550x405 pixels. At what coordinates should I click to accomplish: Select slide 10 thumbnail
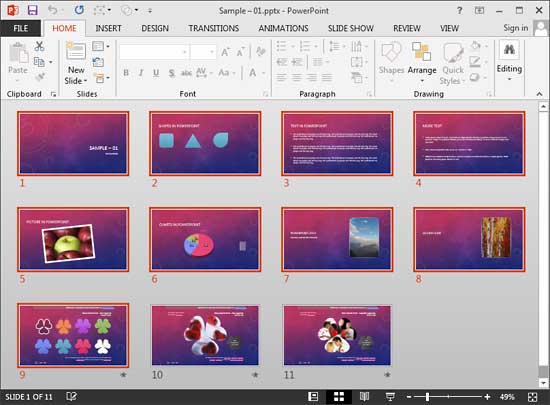point(205,335)
